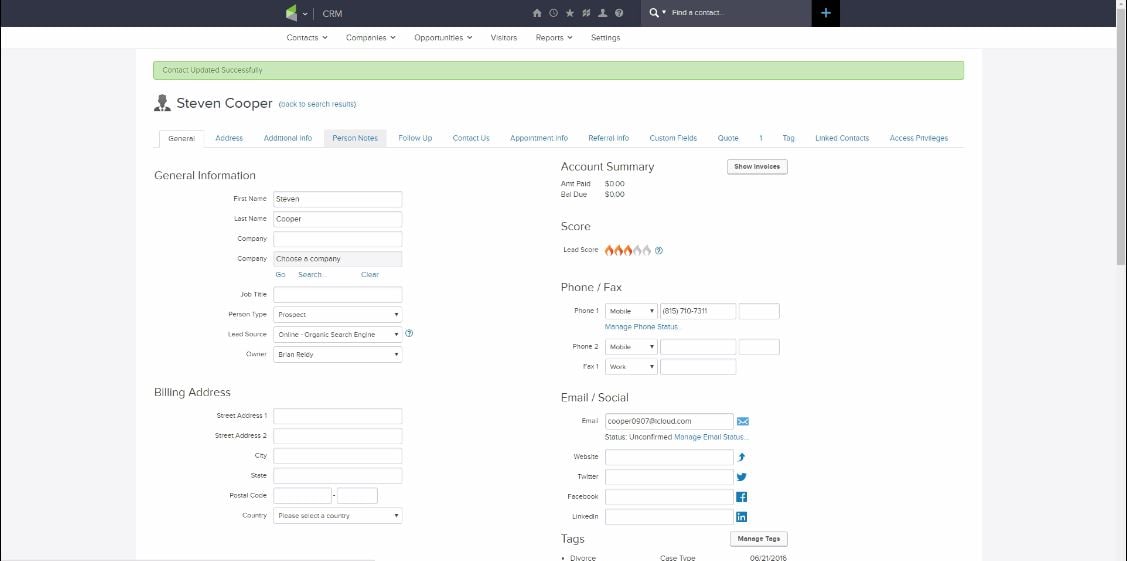The height and width of the screenshot is (561, 1127).
Task: Click the Home icon in top bar
Action: pos(537,13)
